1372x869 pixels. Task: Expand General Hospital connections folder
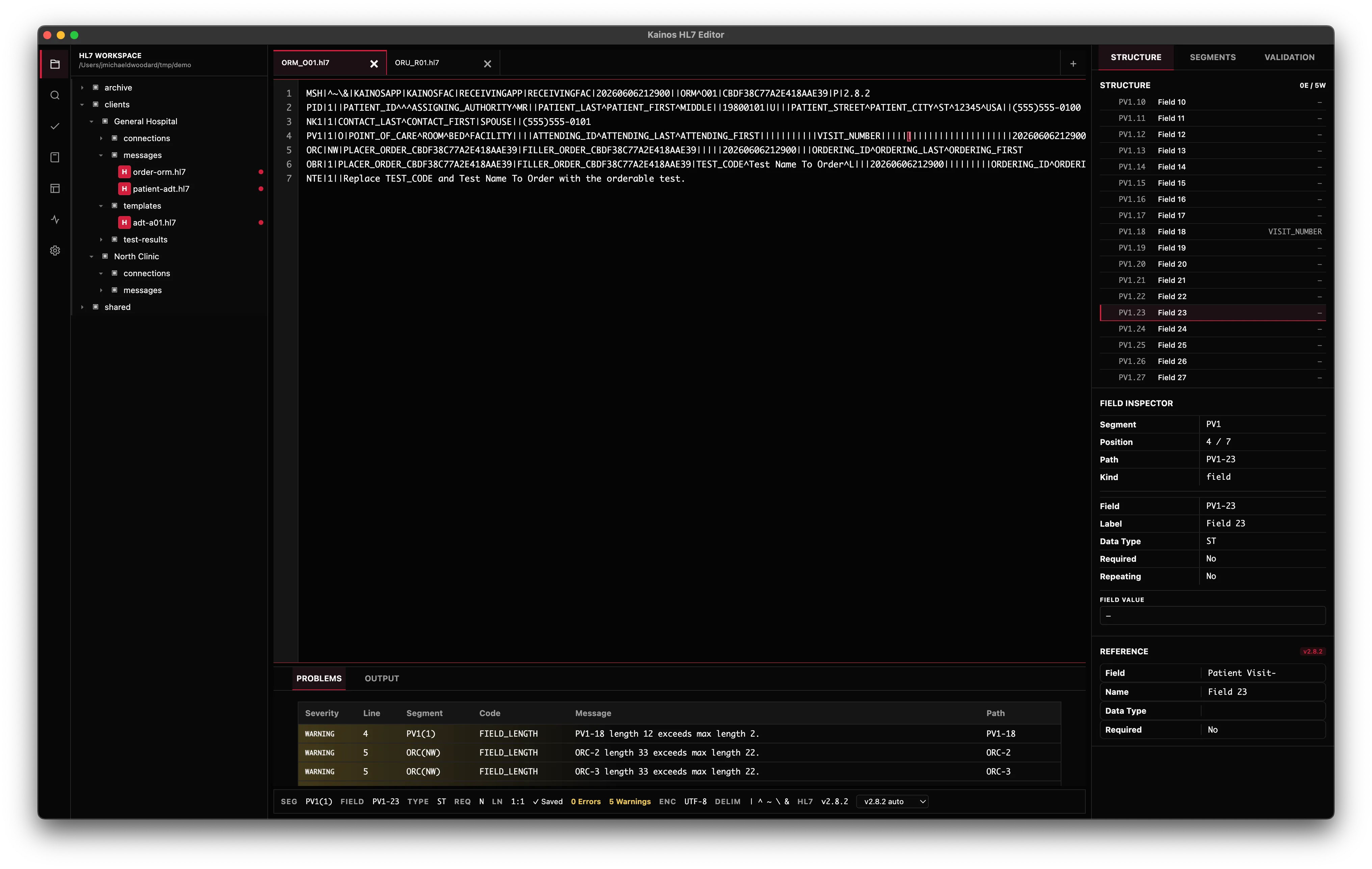click(101, 138)
